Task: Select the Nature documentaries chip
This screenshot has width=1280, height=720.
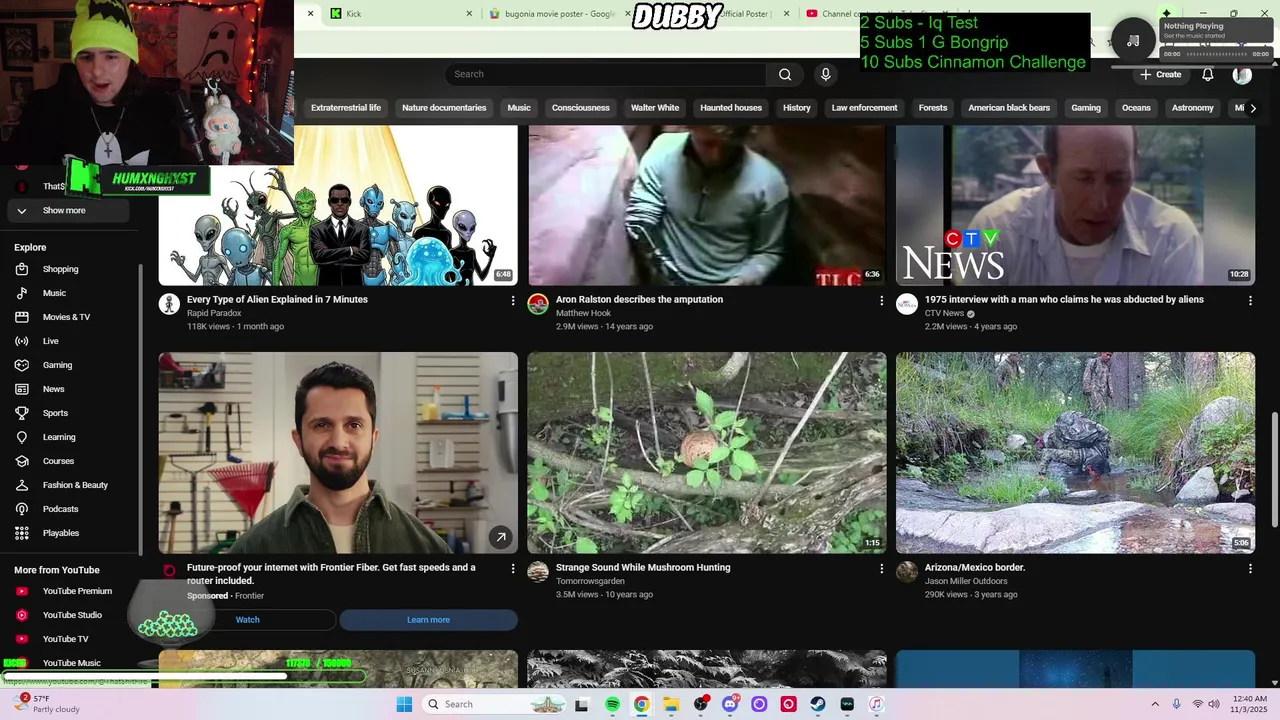Action: pyautogui.click(x=444, y=108)
